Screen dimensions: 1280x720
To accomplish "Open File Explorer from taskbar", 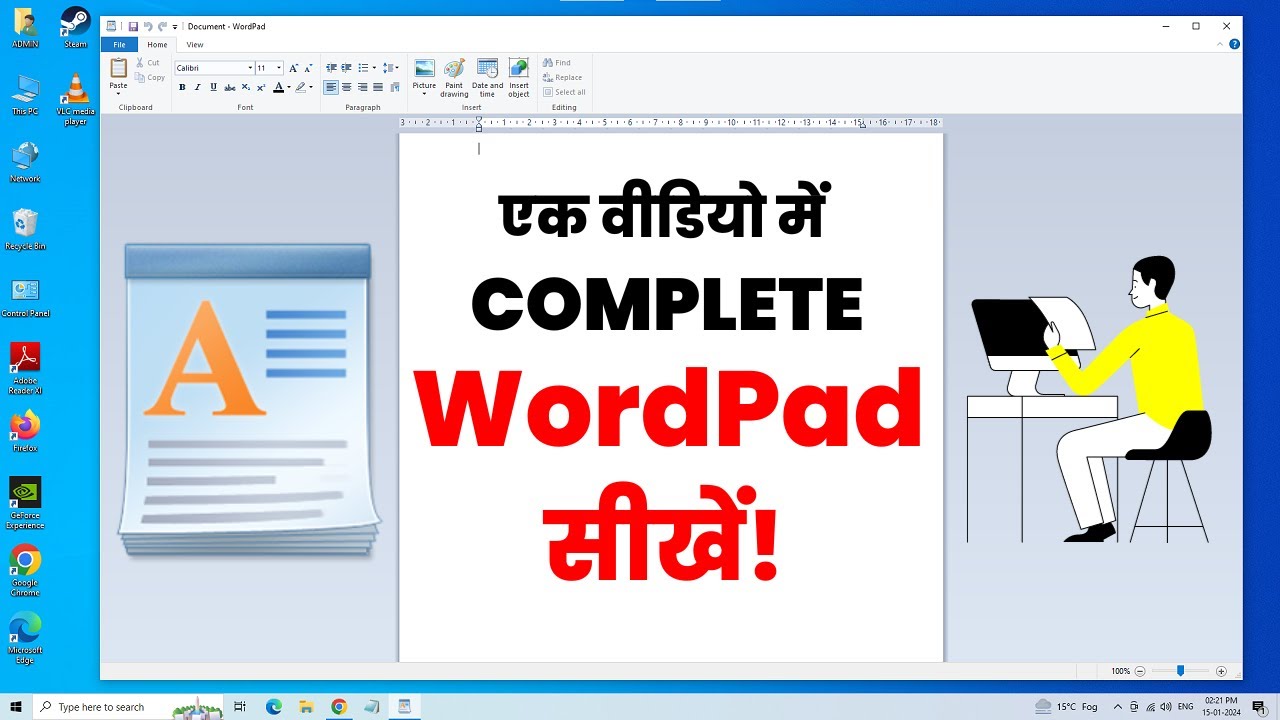I will pyautogui.click(x=306, y=706).
